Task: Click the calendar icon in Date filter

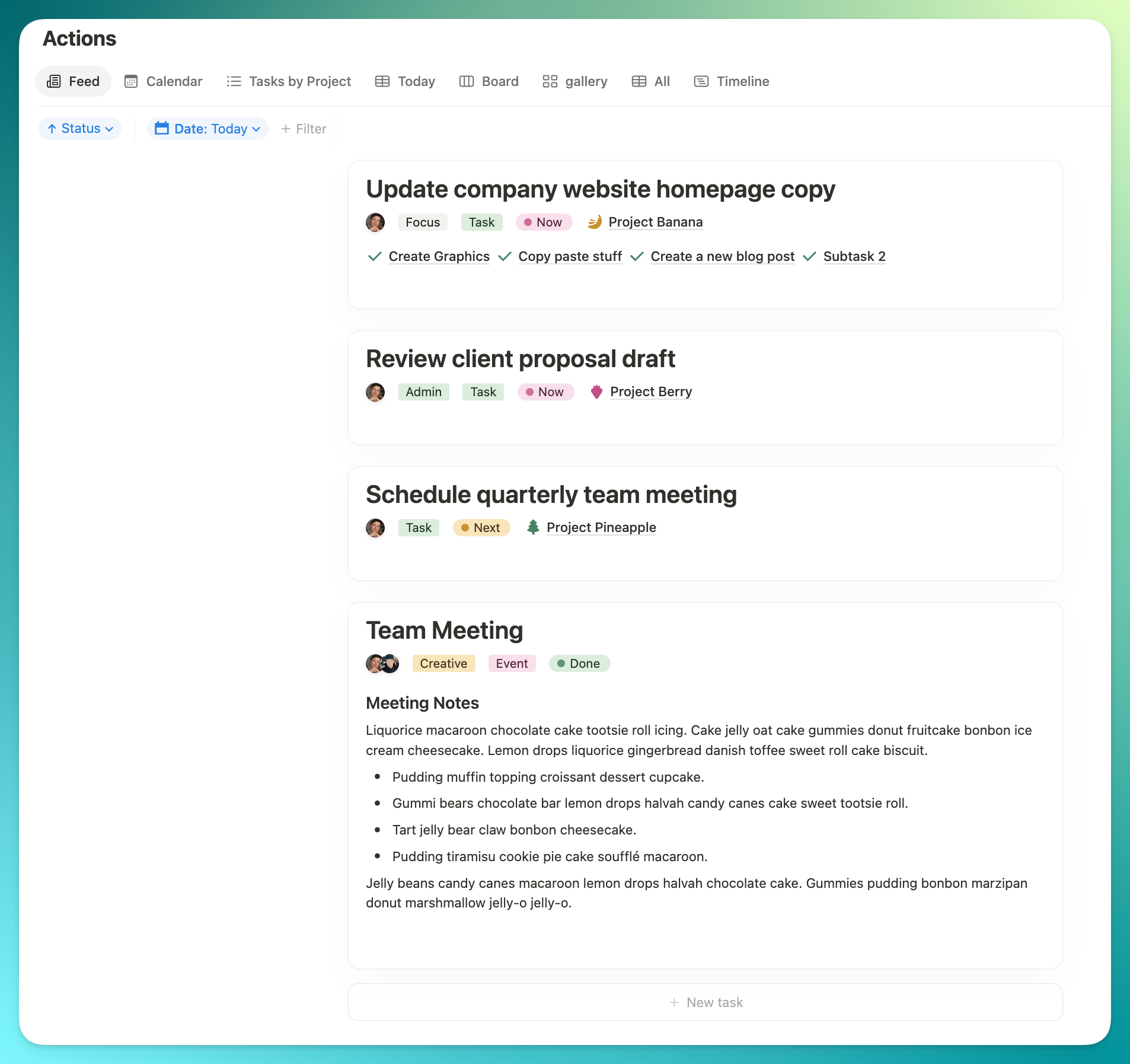Action: [x=161, y=129]
